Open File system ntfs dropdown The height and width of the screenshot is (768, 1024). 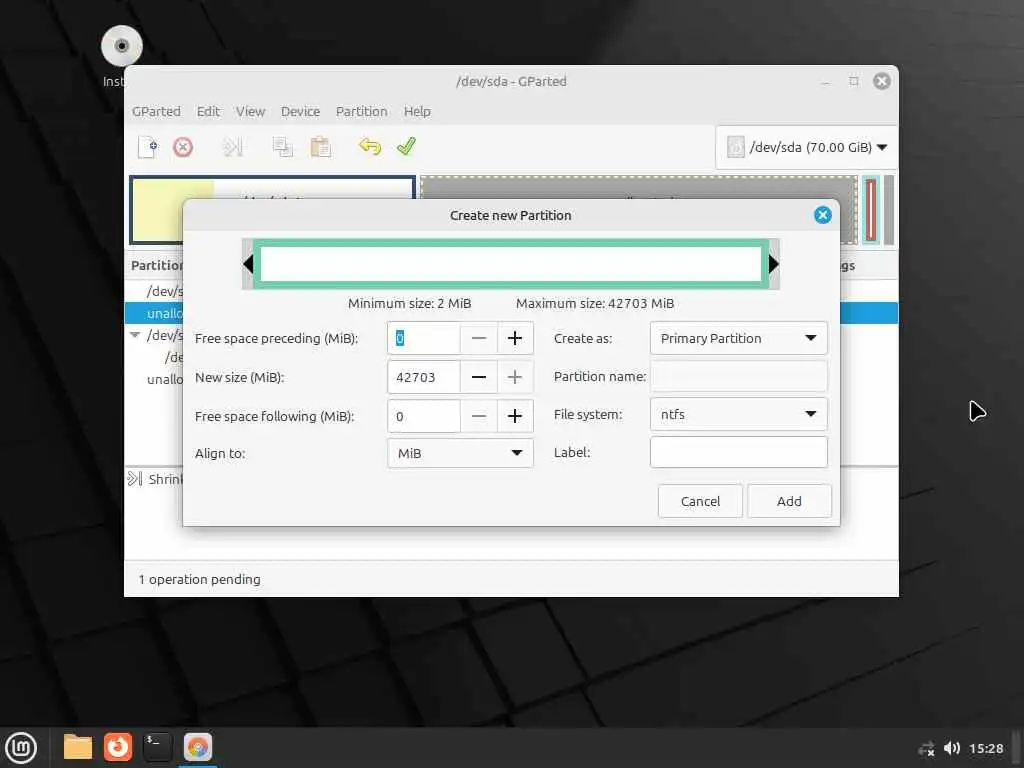click(x=739, y=414)
